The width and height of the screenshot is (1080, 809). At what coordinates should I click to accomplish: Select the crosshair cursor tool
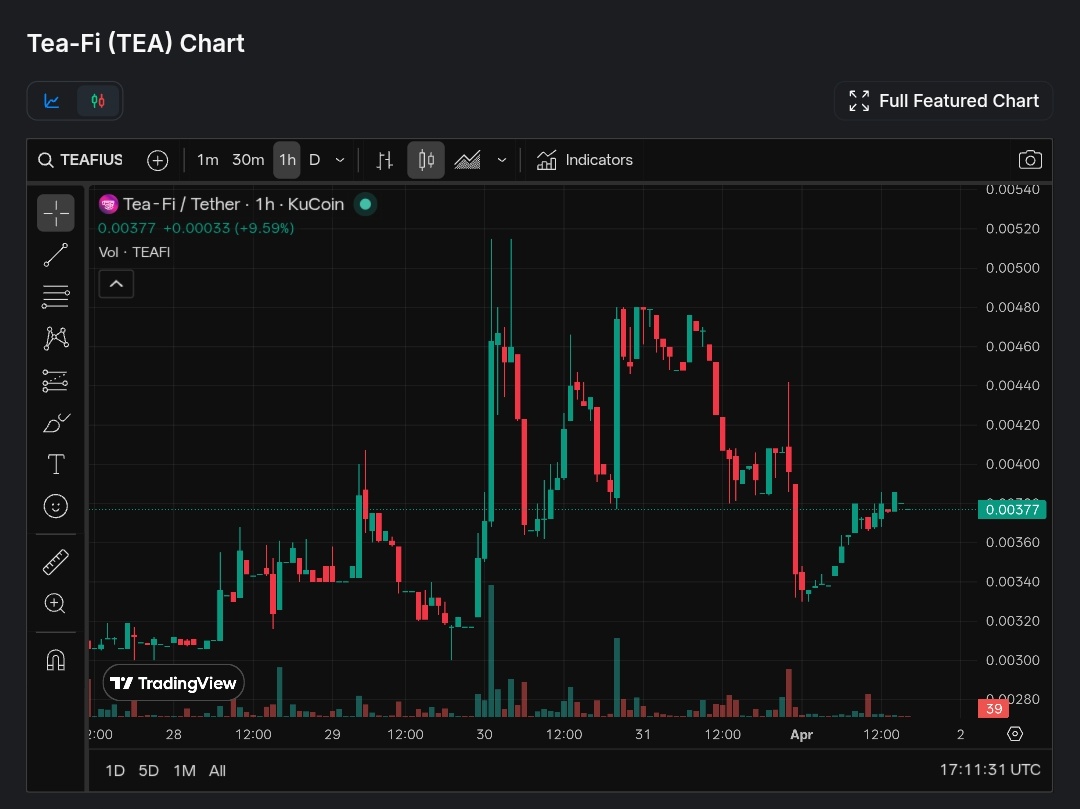coord(56,213)
